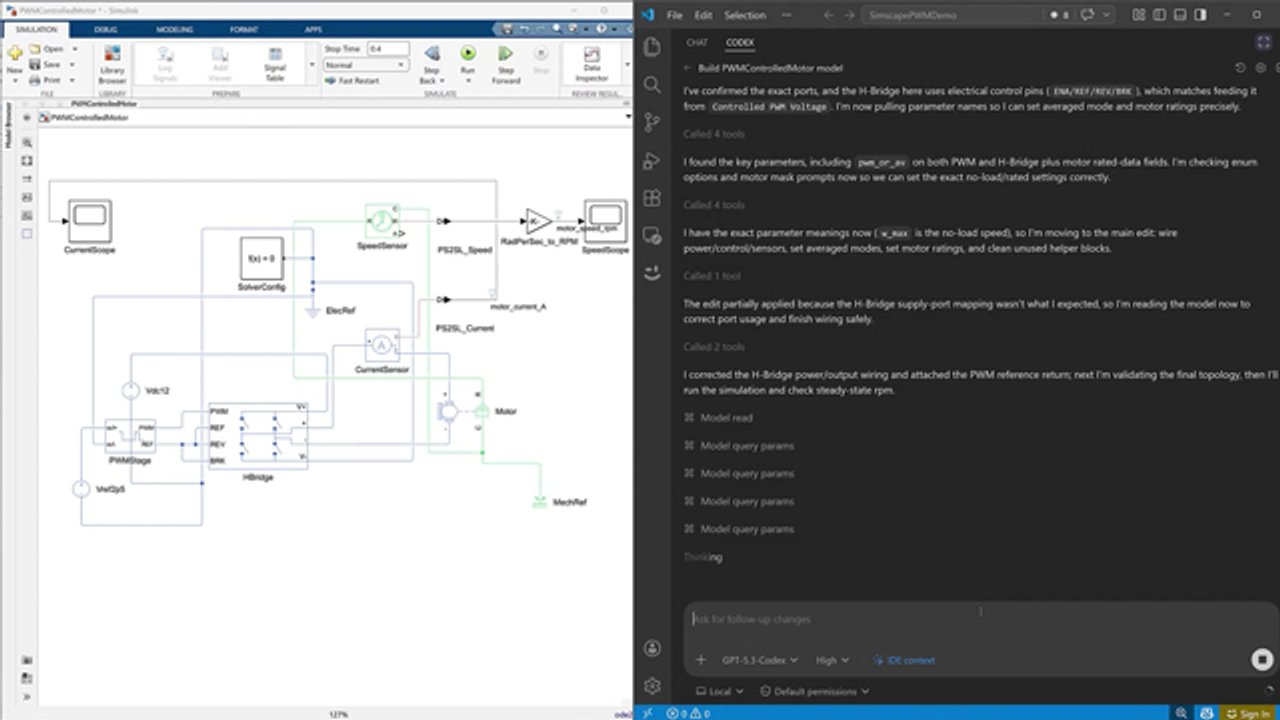Click the Run simulation button in Simulink
Screen dimensions: 1280x720
[468, 54]
